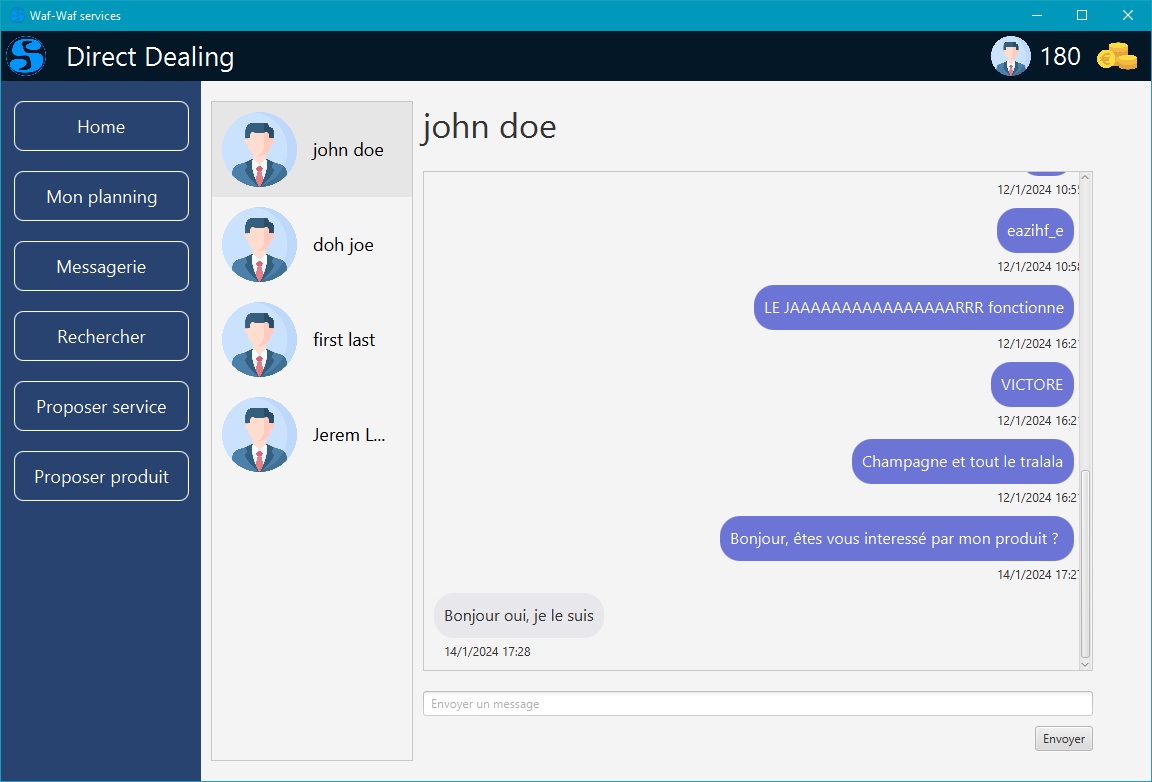Open the user profile avatar in header
Image resolution: width=1152 pixels, height=782 pixels.
click(1010, 56)
